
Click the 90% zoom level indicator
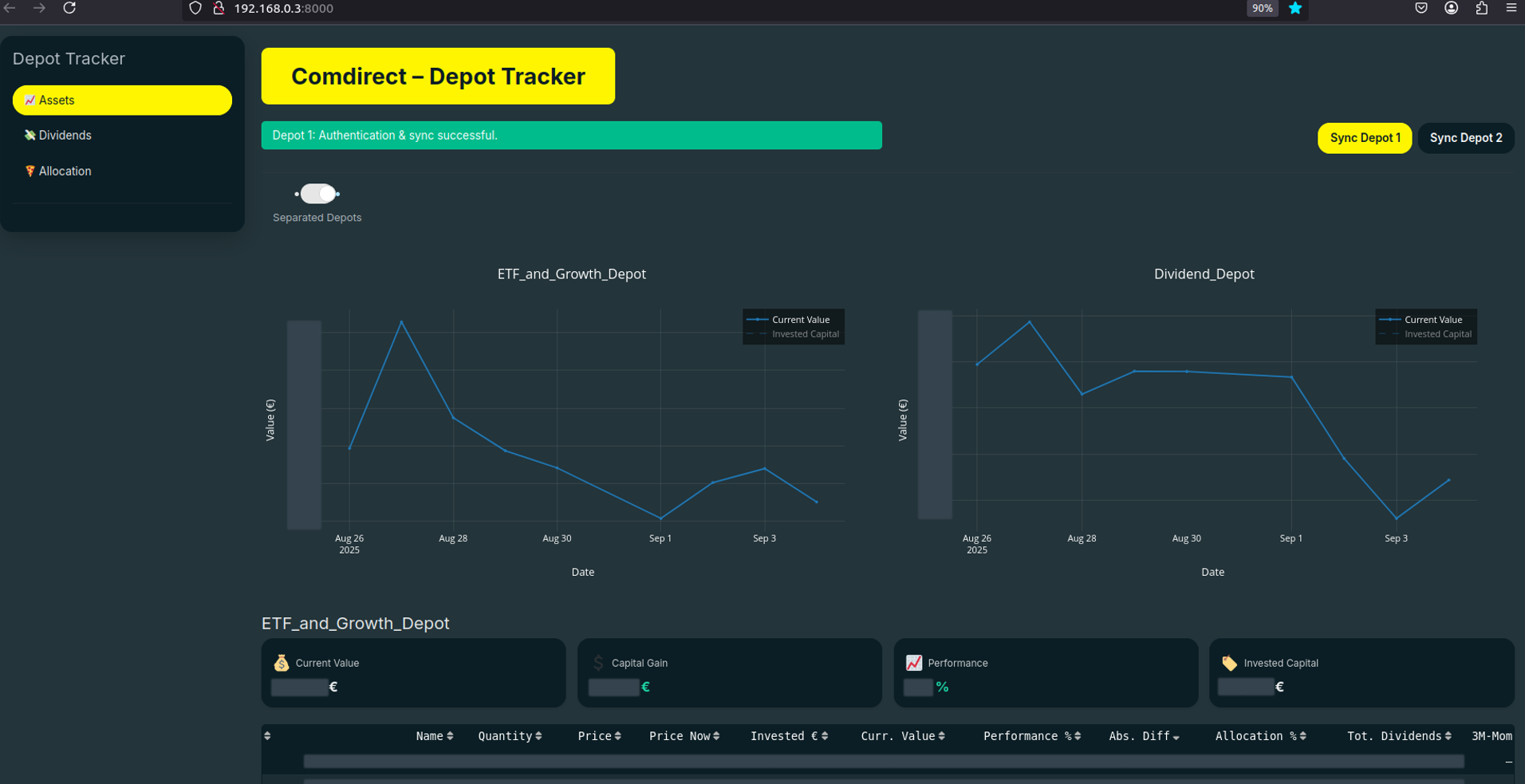pos(1262,8)
